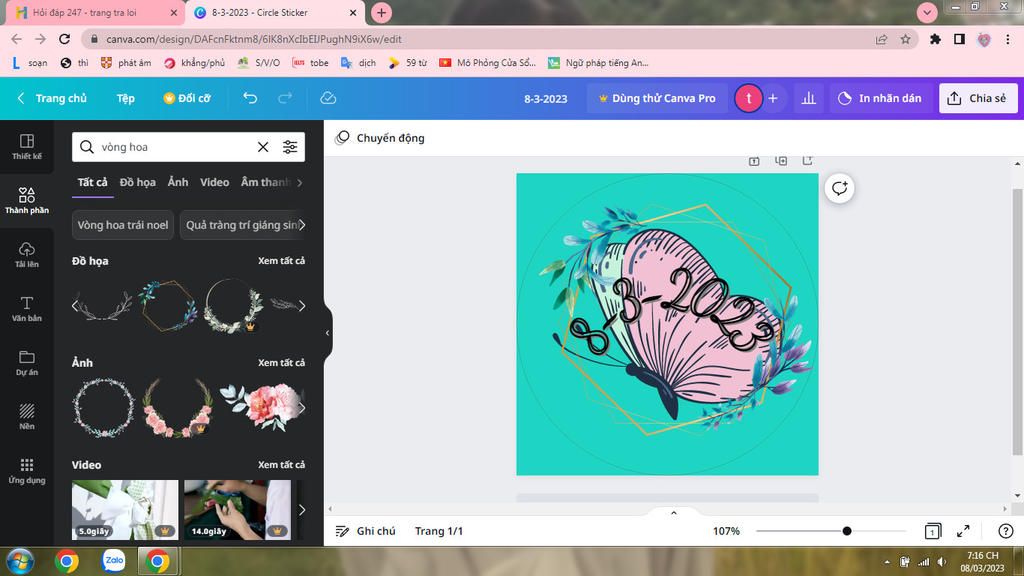The image size is (1024, 576).
Task: Add a collaborator with plus icon
Action: [x=773, y=98]
